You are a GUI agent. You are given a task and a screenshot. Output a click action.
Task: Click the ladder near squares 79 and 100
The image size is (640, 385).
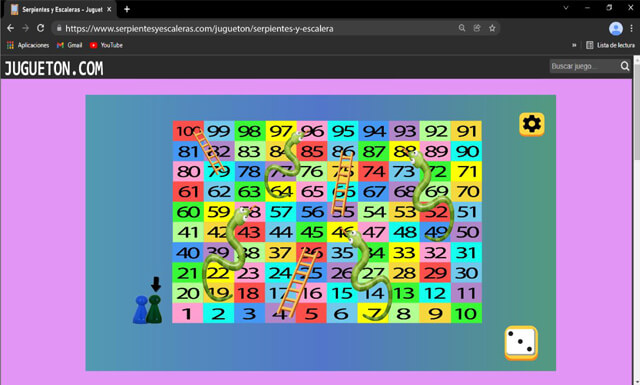pyautogui.click(x=209, y=150)
